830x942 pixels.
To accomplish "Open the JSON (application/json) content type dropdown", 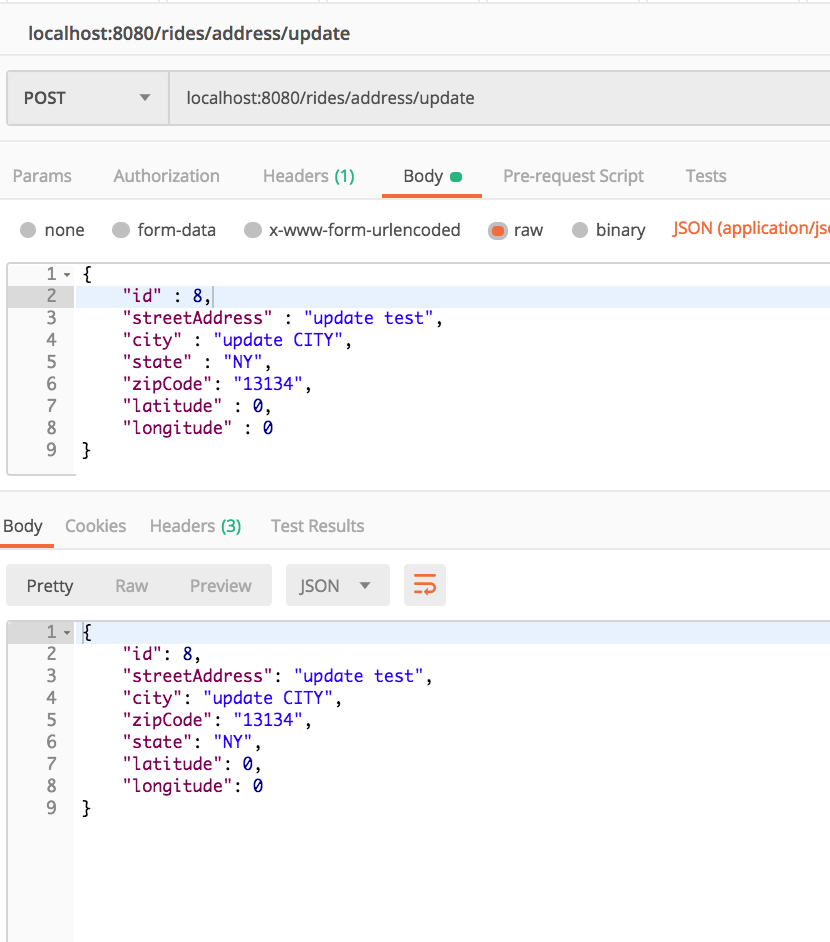I will pyautogui.click(x=751, y=228).
